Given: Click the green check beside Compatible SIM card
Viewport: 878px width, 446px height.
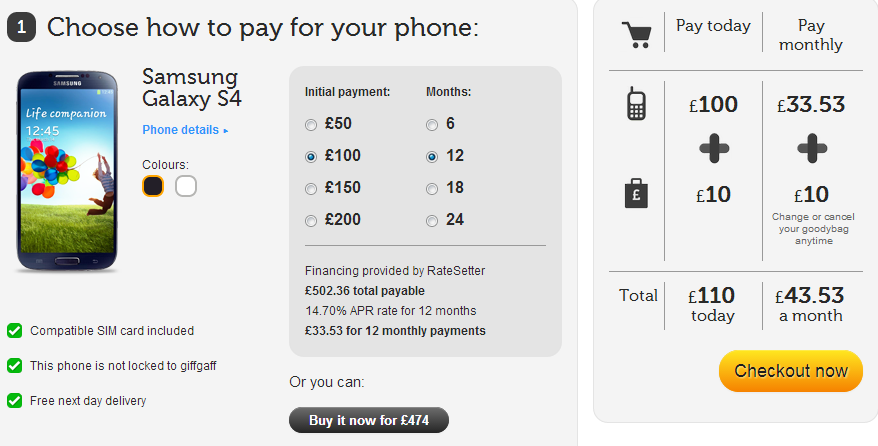Looking at the screenshot, I should (x=15, y=331).
